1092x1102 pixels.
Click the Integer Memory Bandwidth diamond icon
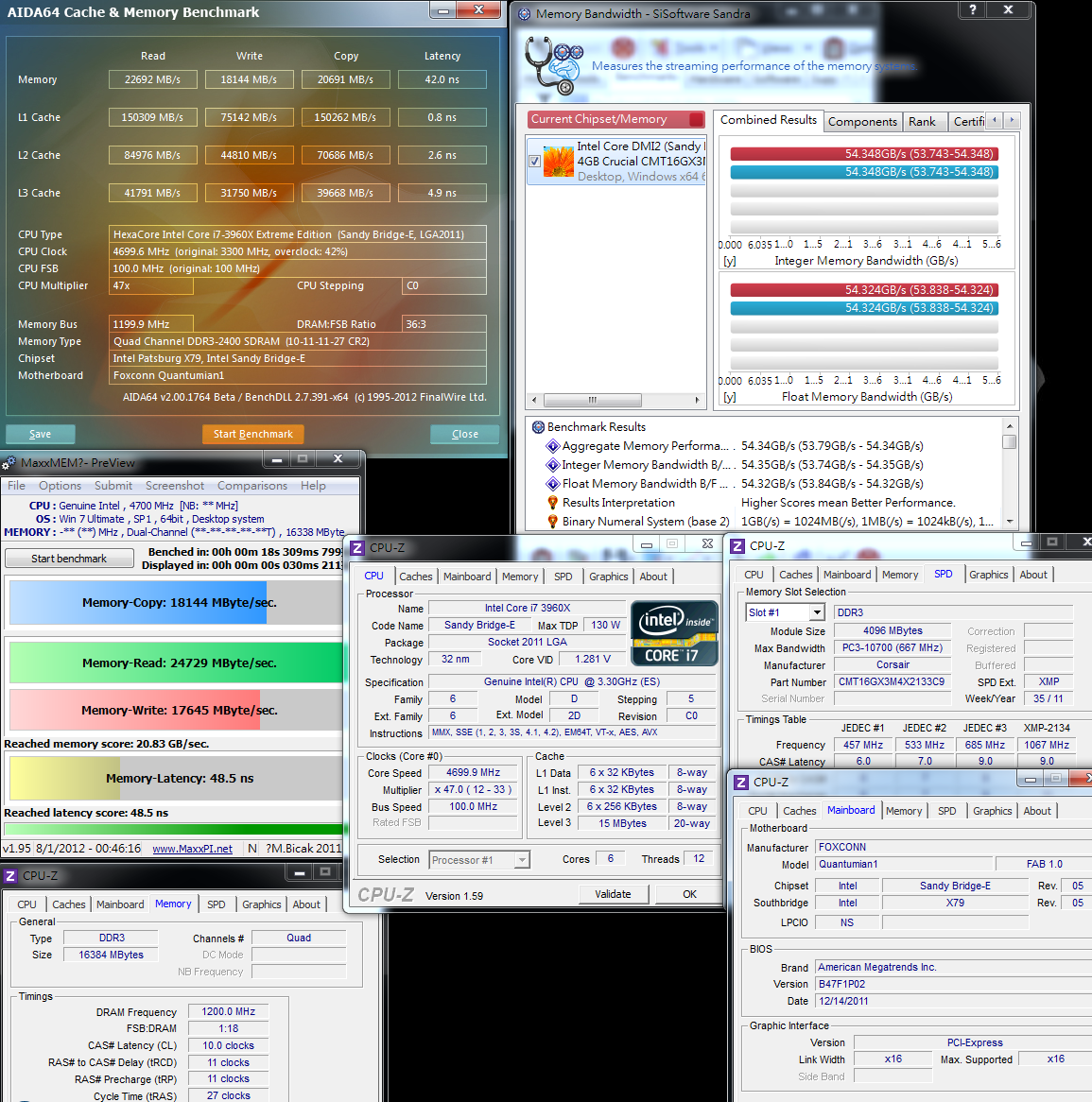pyautogui.click(x=553, y=465)
